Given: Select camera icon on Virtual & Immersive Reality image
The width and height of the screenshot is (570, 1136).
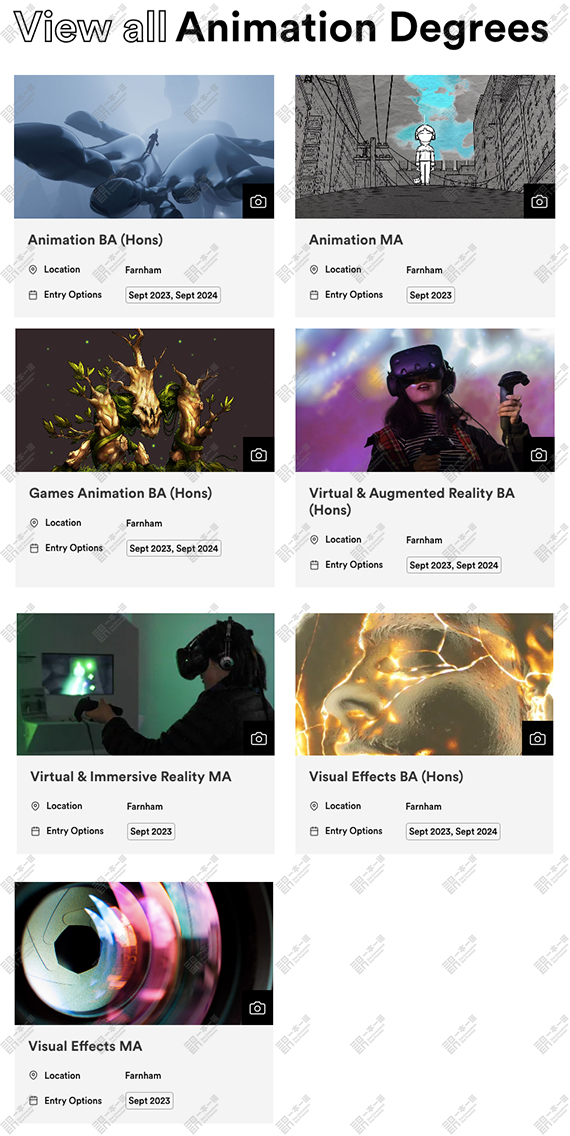Looking at the screenshot, I should click(x=259, y=738).
